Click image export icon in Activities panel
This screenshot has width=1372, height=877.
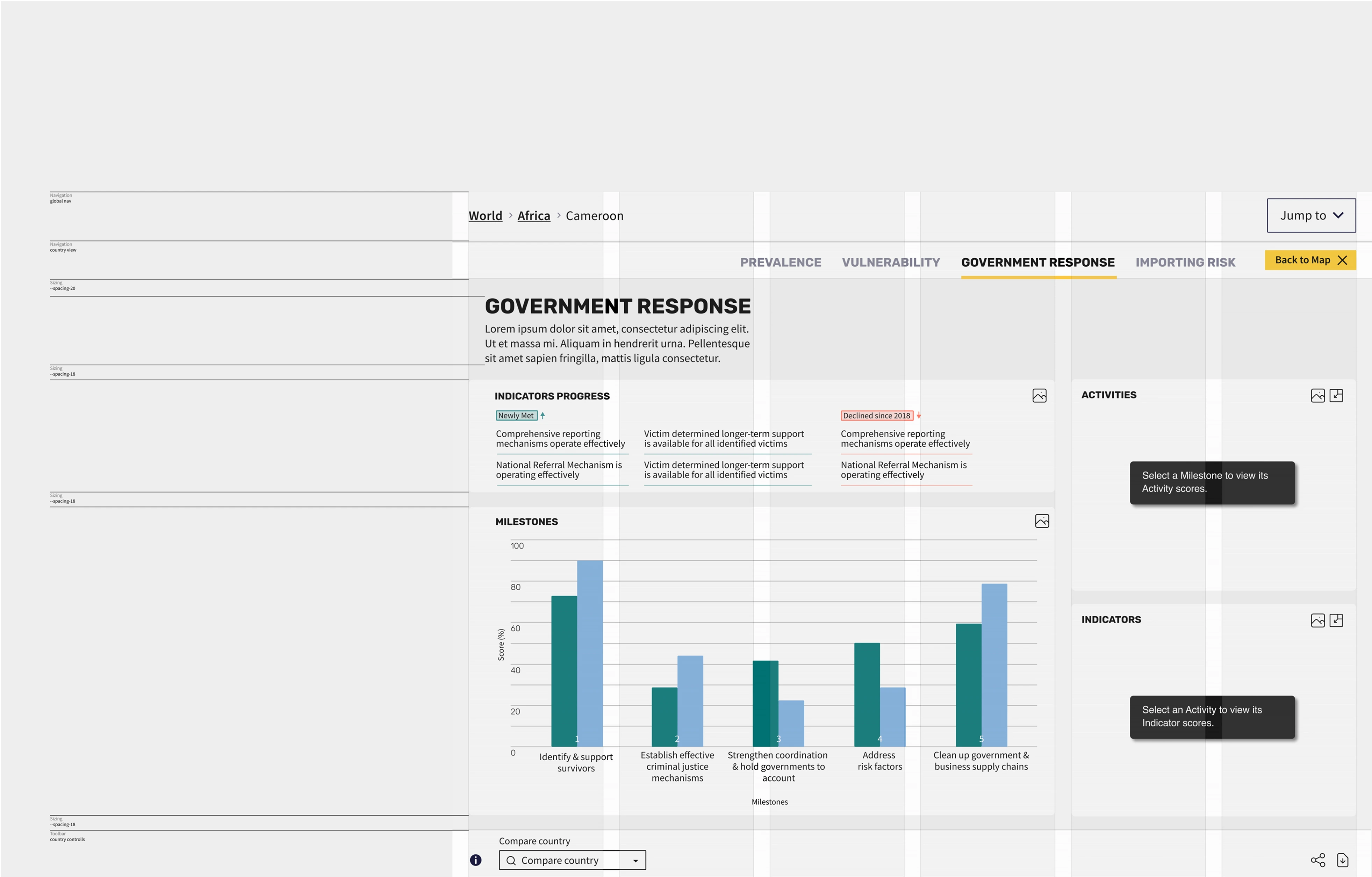pos(1317,395)
